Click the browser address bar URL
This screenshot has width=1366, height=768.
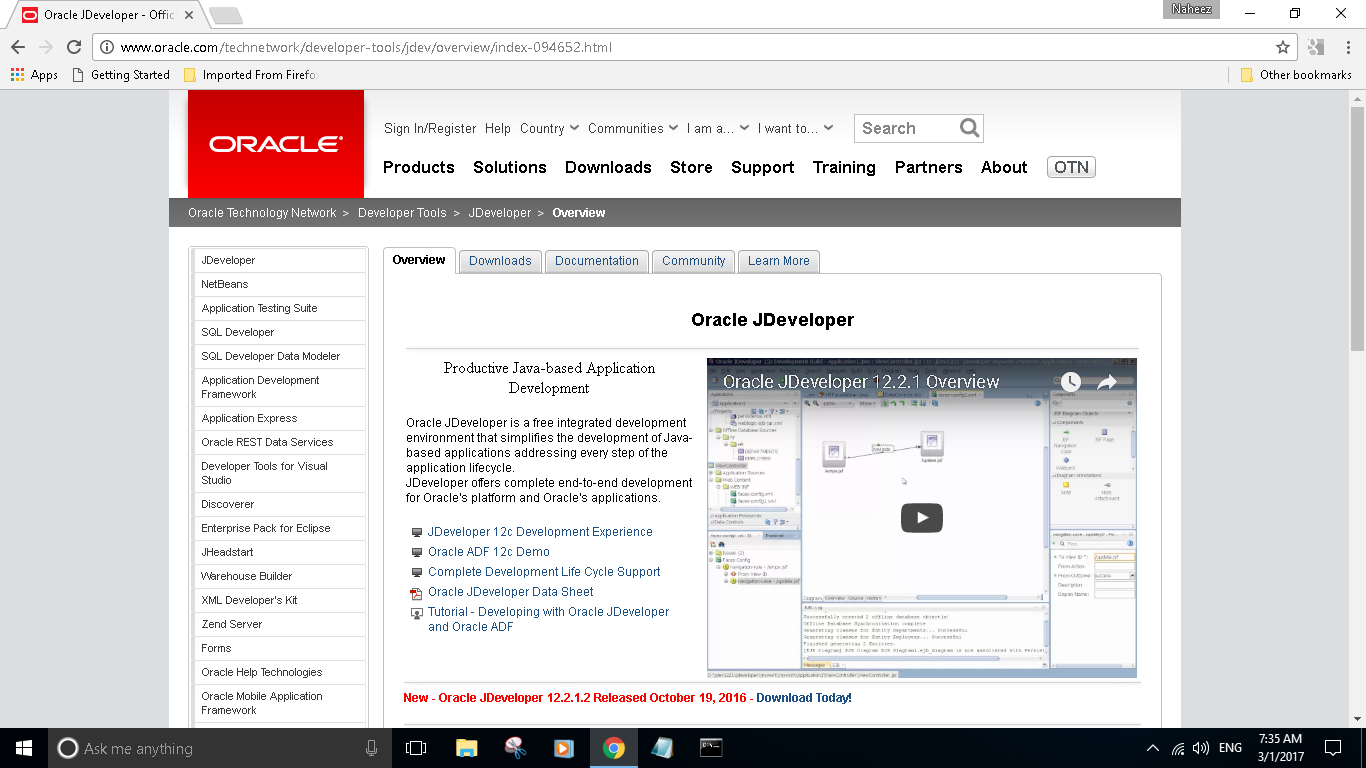click(366, 47)
